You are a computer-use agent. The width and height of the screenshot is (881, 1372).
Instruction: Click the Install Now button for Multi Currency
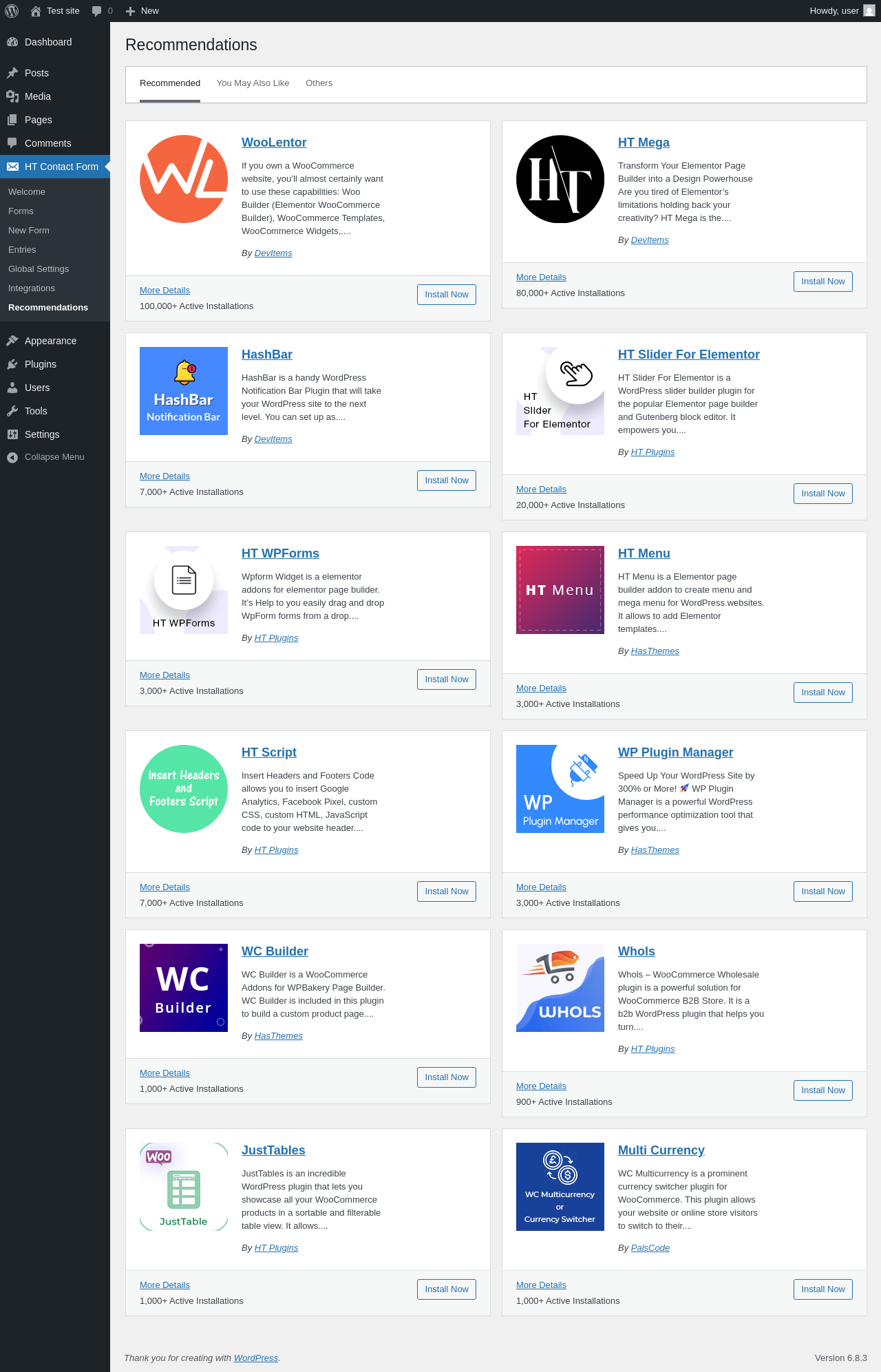tap(822, 1289)
